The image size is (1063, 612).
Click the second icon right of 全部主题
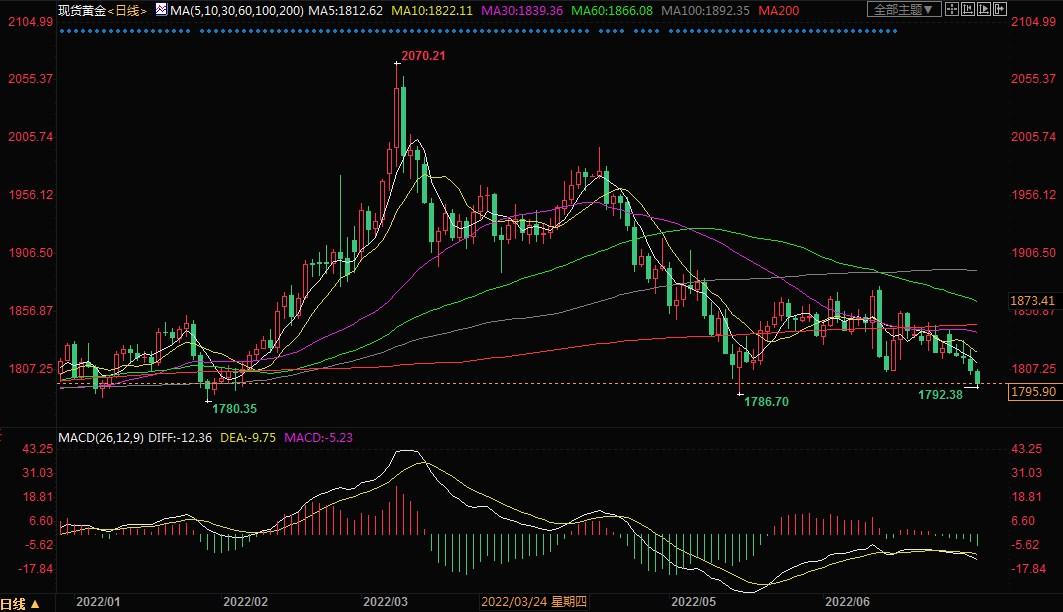[972, 9]
